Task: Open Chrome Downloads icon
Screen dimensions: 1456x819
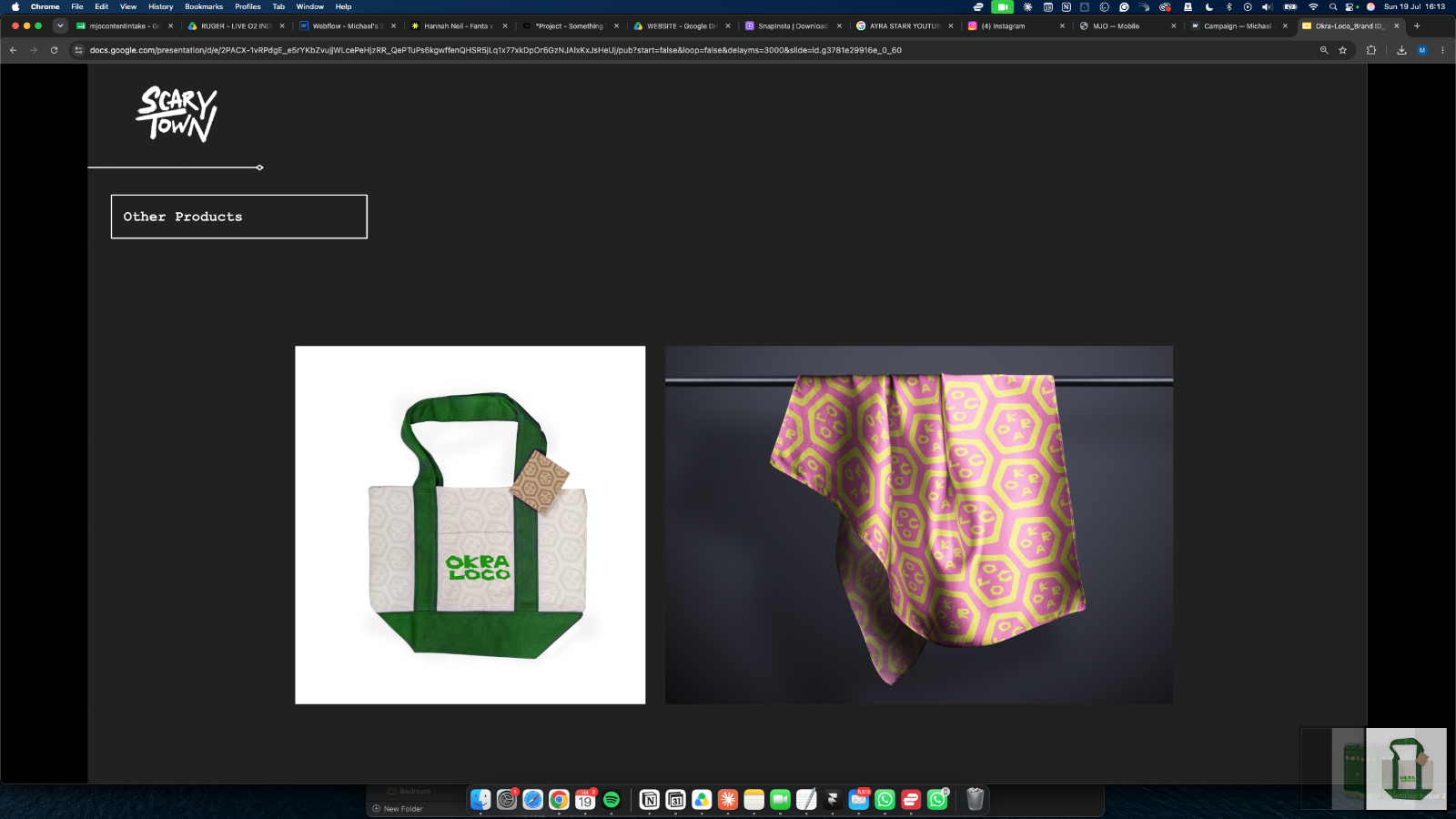Action: click(1401, 50)
